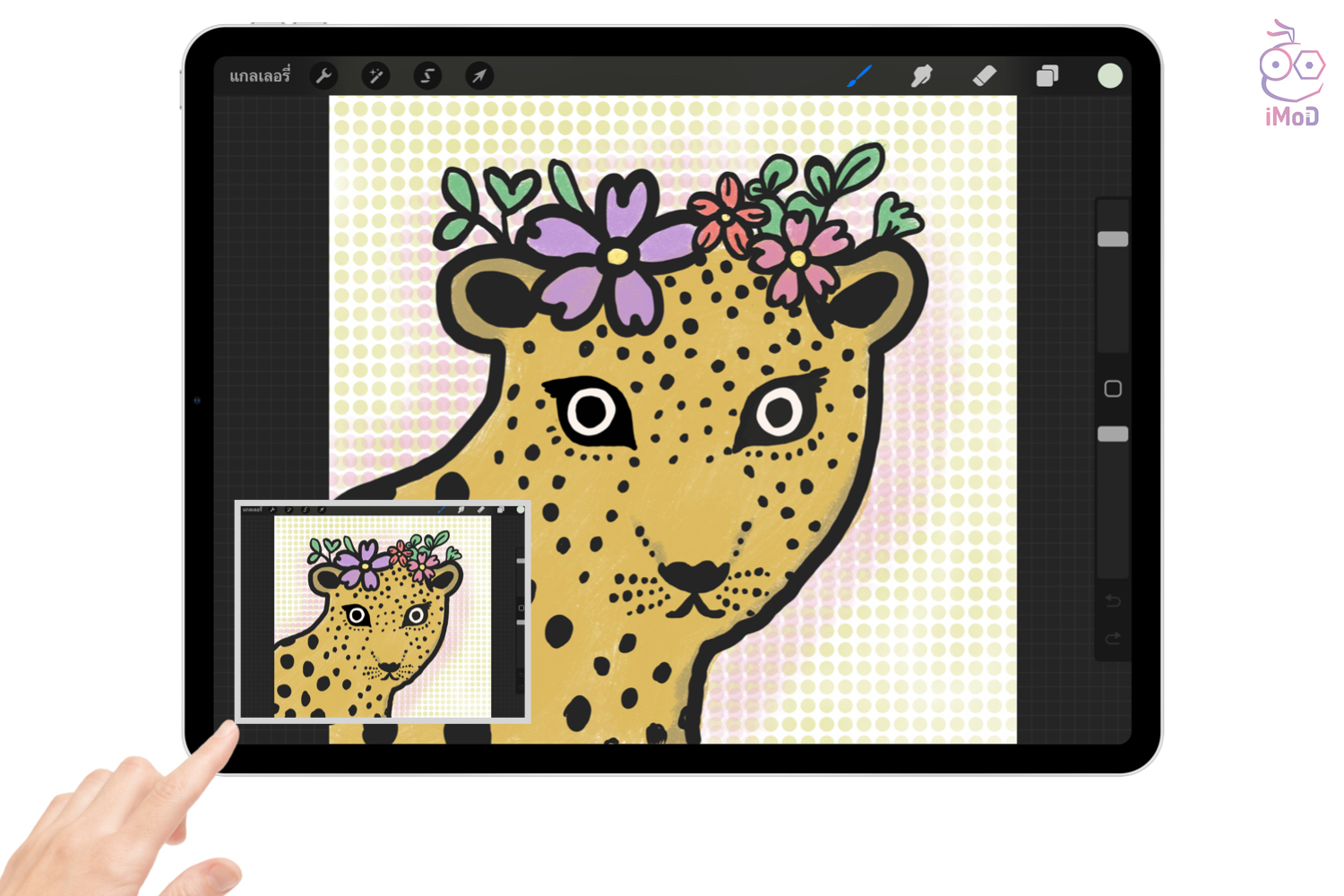Image resolution: width=1344 pixels, height=896 pixels.
Task: Click the brush size slider handle
Action: (1113, 239)
